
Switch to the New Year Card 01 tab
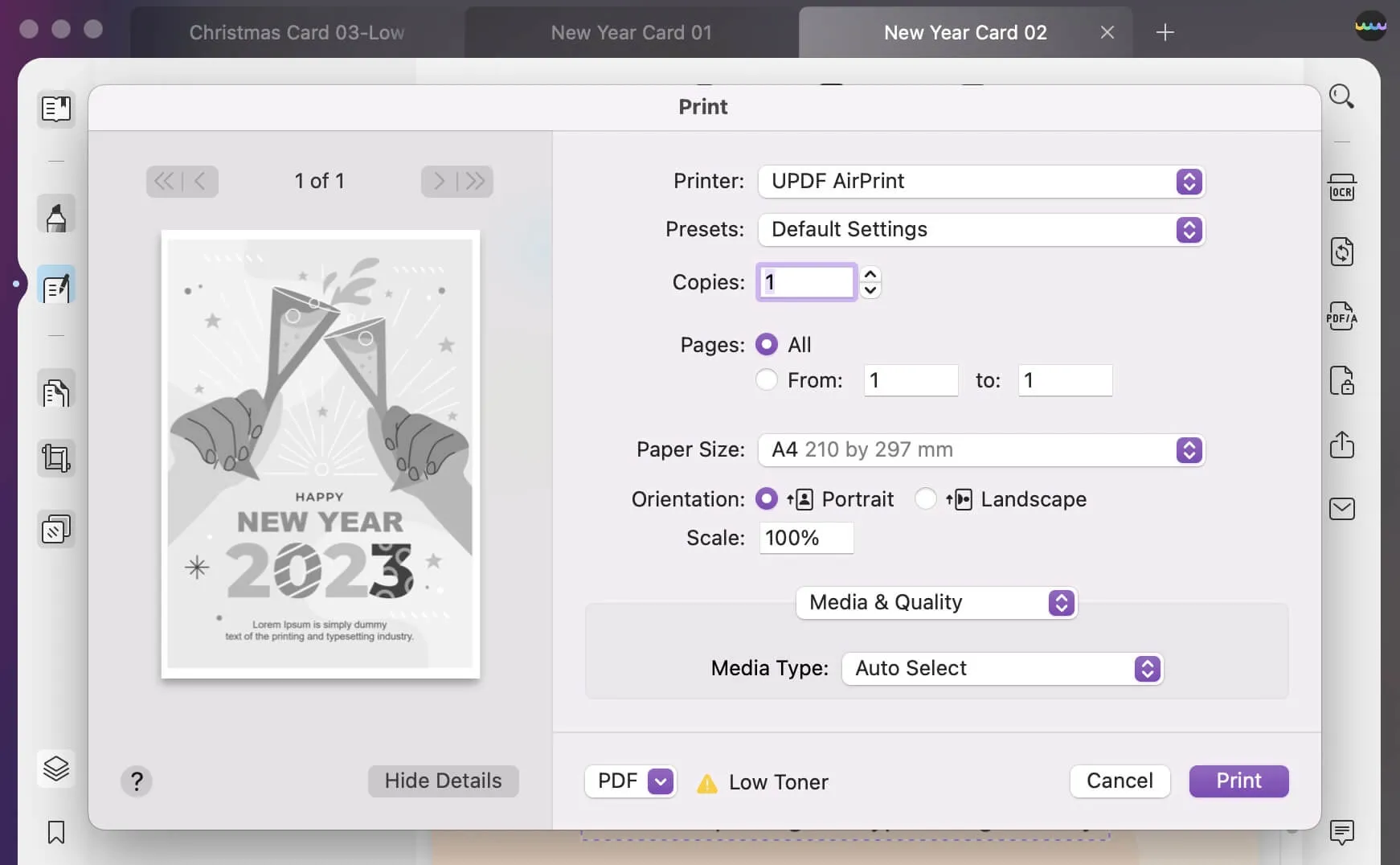(631, 33)
